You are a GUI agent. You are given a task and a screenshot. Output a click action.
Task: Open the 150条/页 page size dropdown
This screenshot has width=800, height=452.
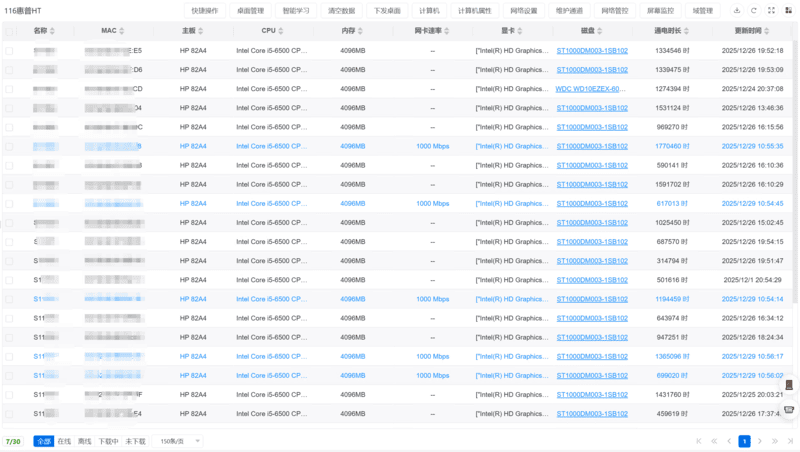pos(180,441)
